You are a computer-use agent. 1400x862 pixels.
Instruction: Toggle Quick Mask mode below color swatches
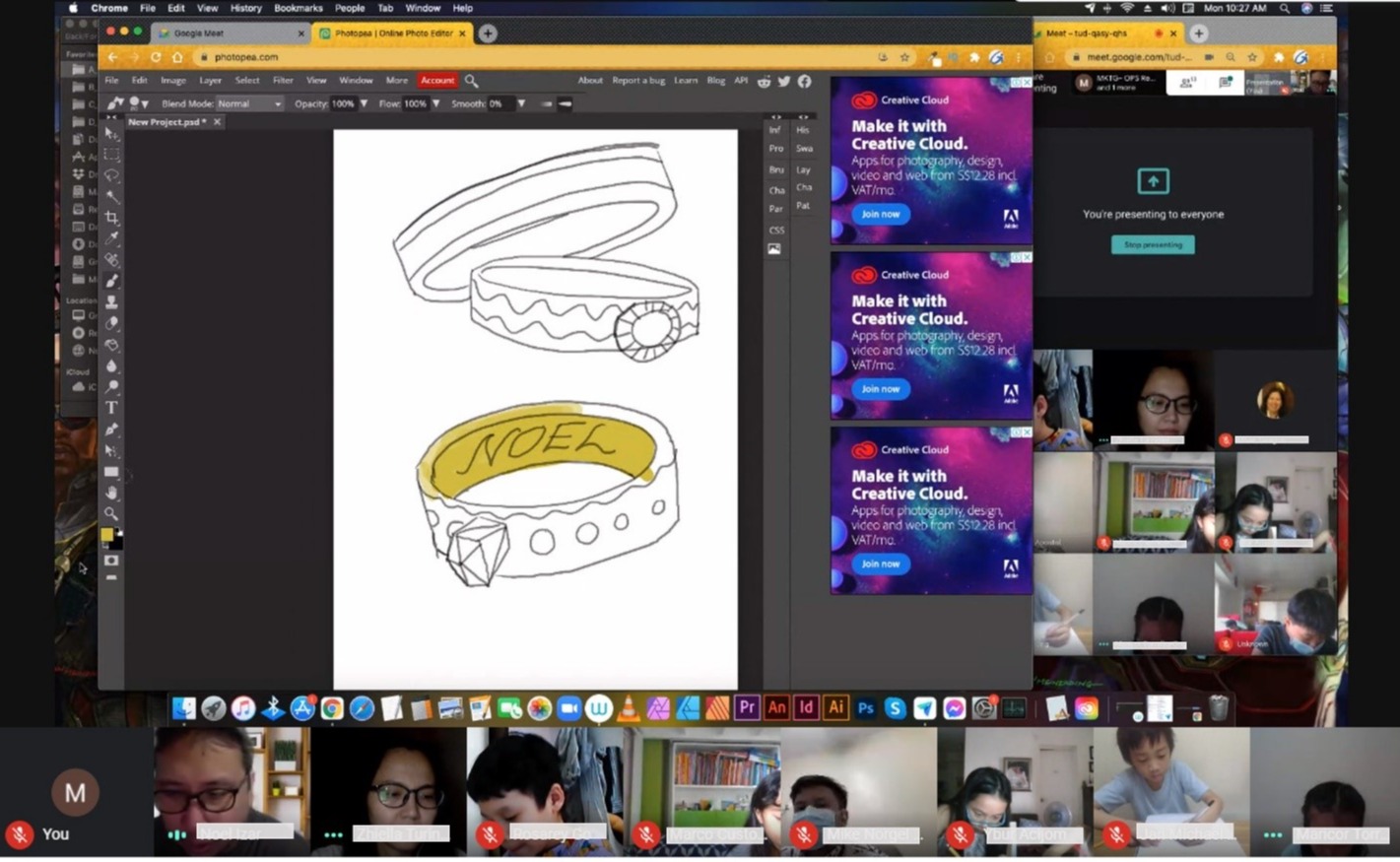[x=112, y=561]
